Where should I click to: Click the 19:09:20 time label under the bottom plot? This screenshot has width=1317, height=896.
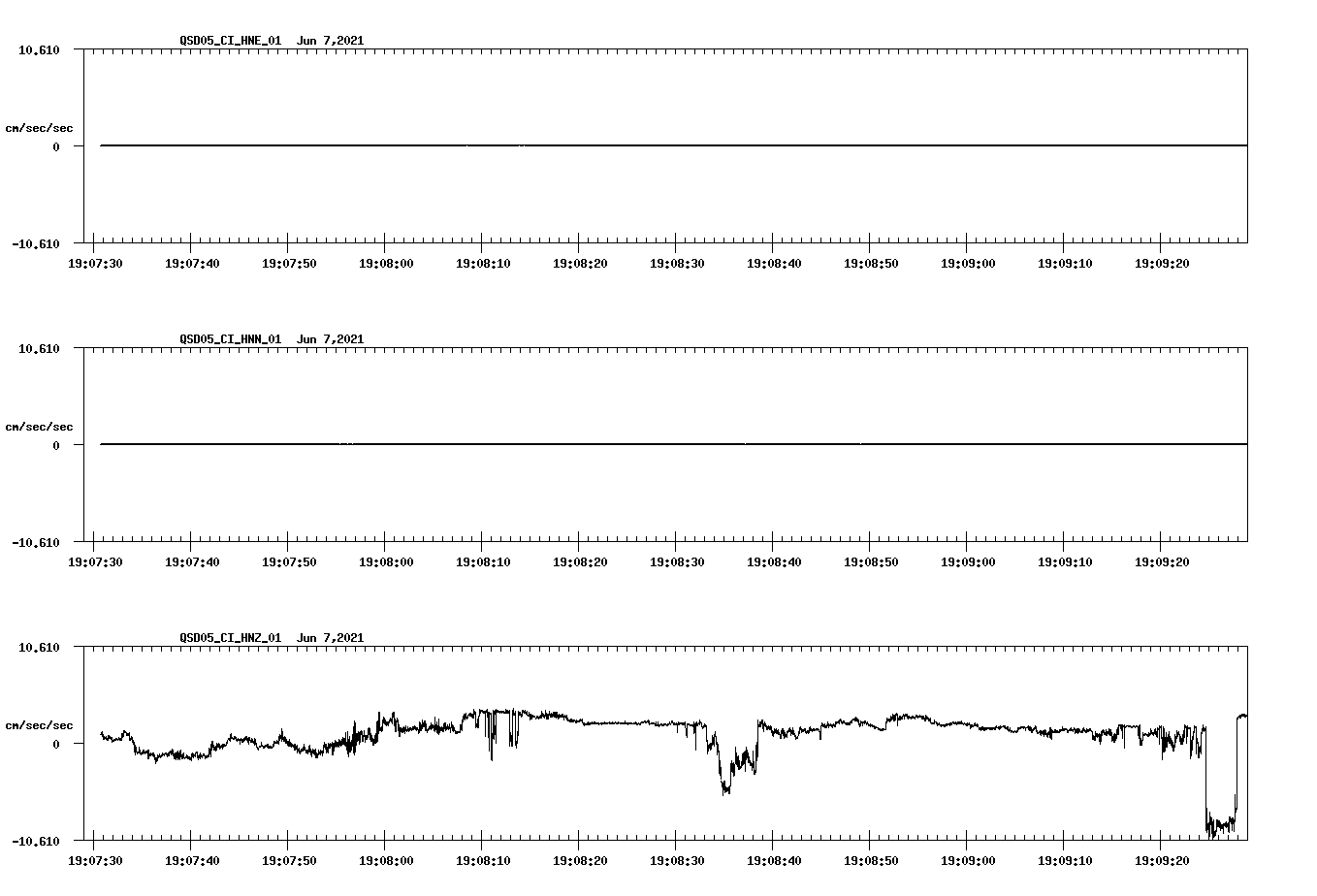(1164, 859)
